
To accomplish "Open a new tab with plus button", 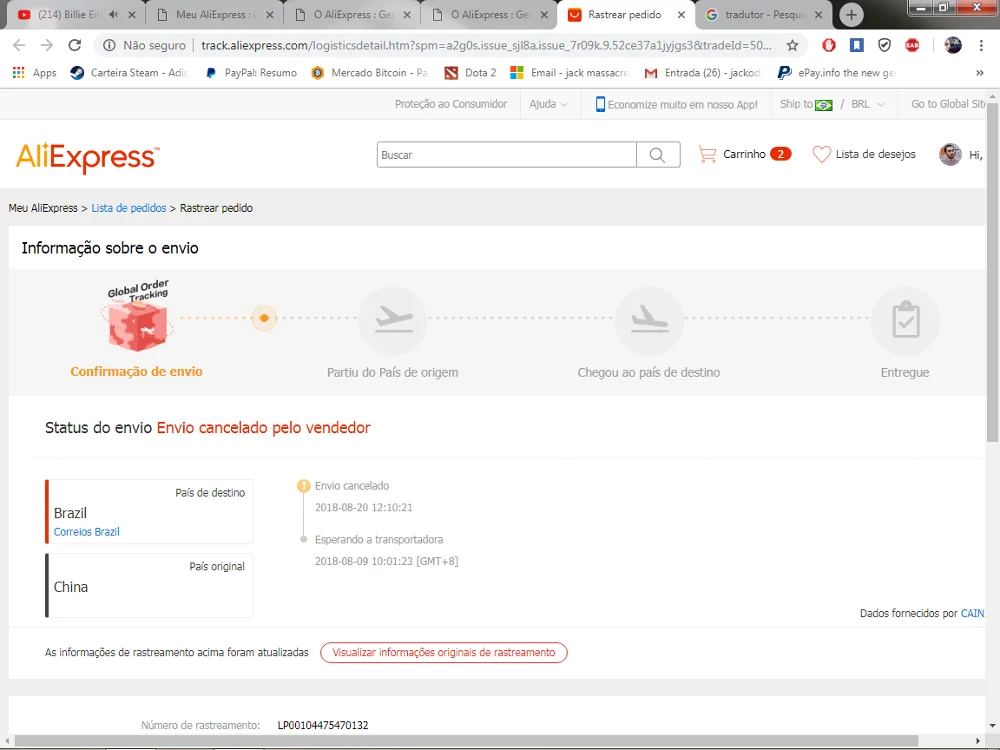I will tap(851, 15).
